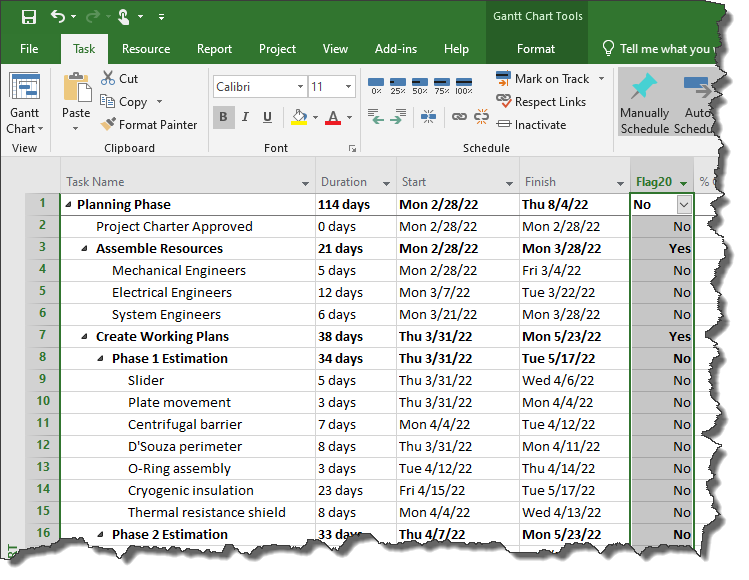Viewport: 749px width, 580px height.
Task: Open Customize Quick Access Toolbar arrow
Action: [x=161, y=17]
